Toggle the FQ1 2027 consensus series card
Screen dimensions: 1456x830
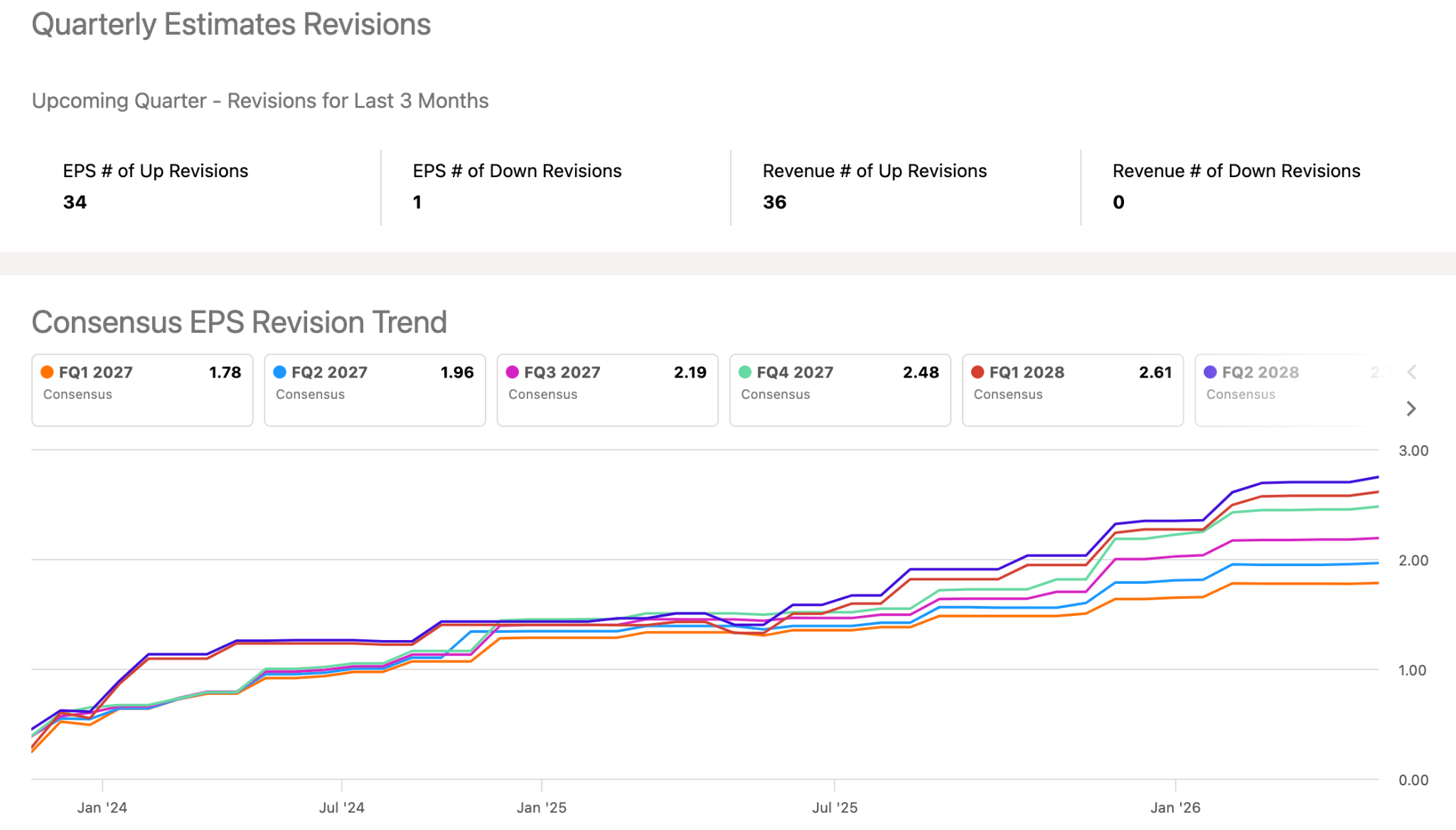(142, 390)
